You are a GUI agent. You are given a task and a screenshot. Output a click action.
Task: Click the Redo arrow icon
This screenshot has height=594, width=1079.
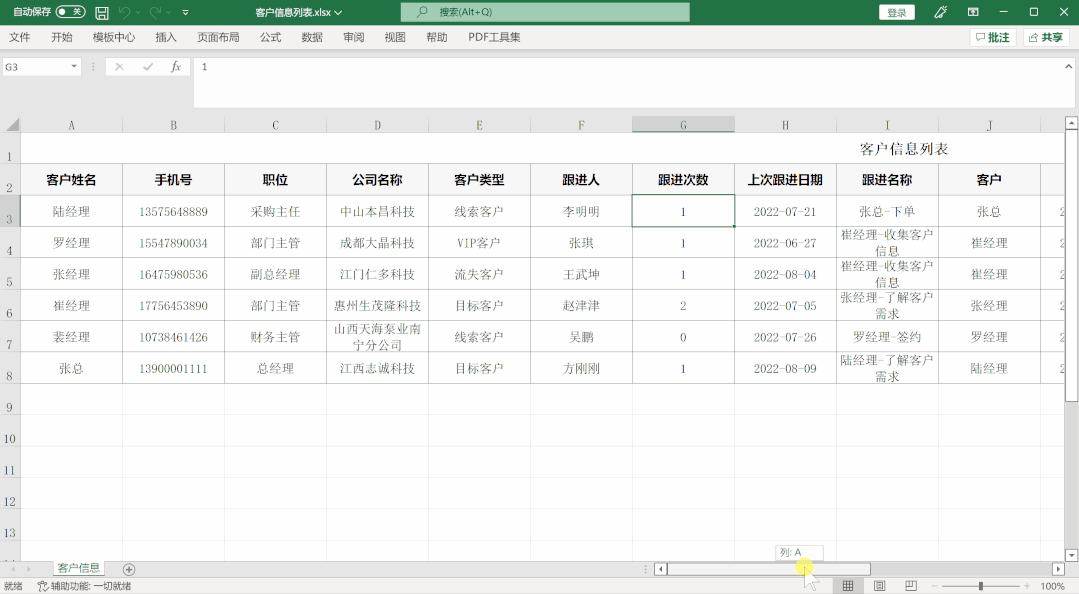coord(155,12)
